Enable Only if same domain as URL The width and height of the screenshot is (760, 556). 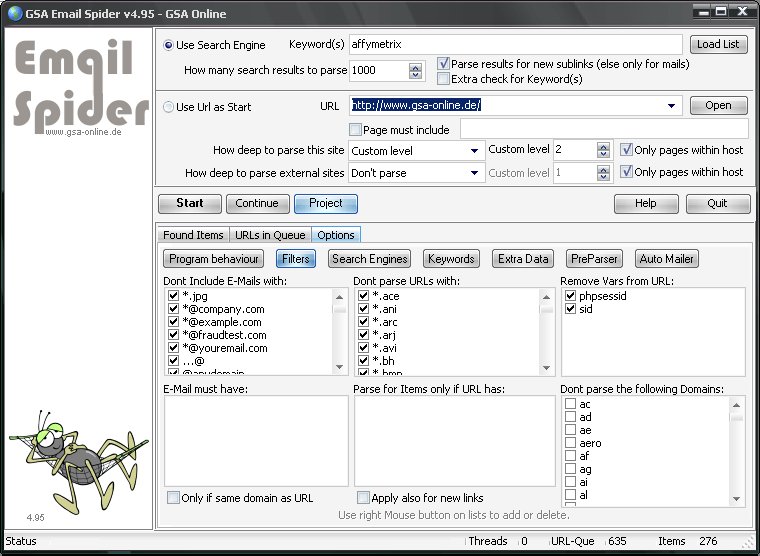pos(173,497)
